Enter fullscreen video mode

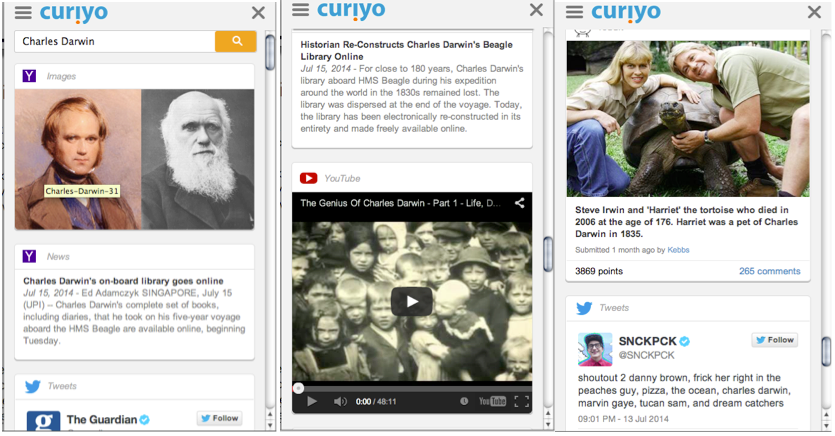pyautogui.click(x=521, y=401)
